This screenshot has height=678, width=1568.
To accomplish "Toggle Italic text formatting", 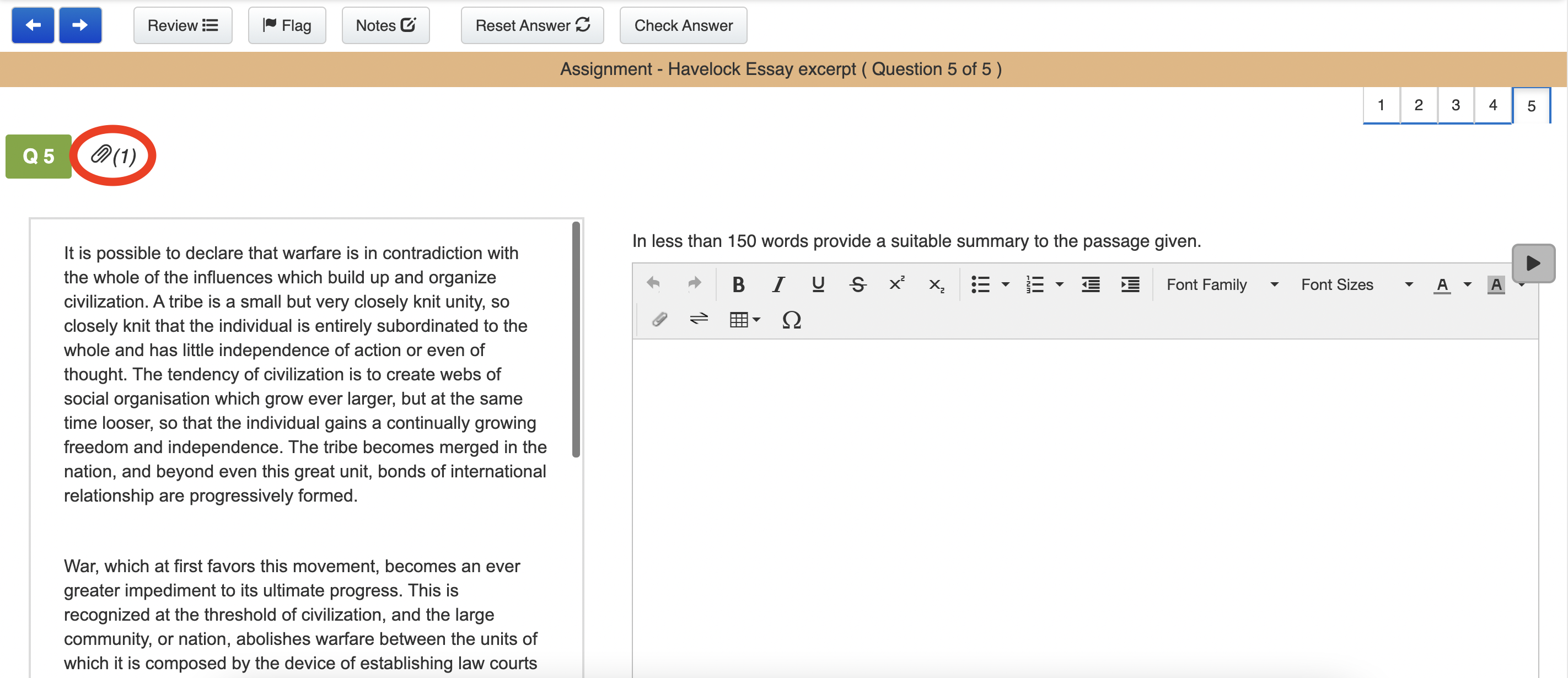I will [x=778, y=284].
